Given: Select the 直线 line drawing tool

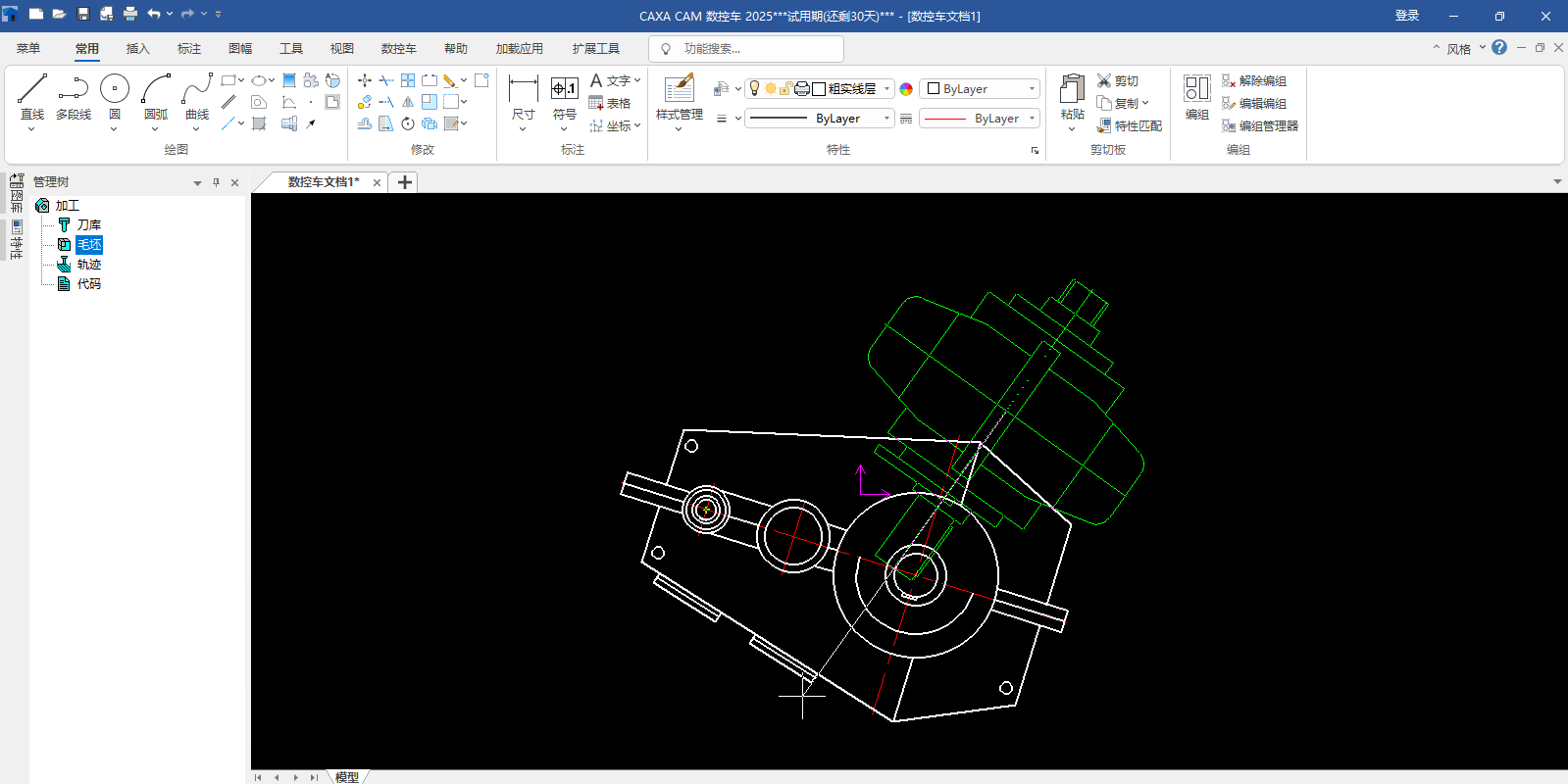Looking at the screenshot, I should tap(32, 89).
